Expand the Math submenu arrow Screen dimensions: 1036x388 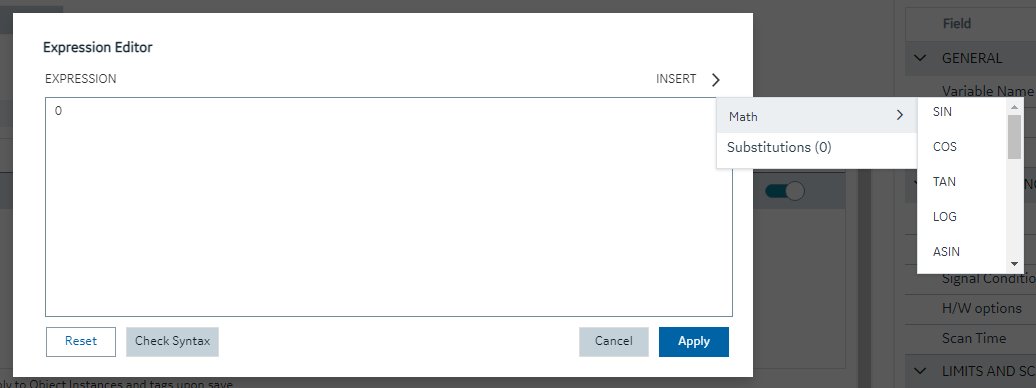[x=899, y=116]
